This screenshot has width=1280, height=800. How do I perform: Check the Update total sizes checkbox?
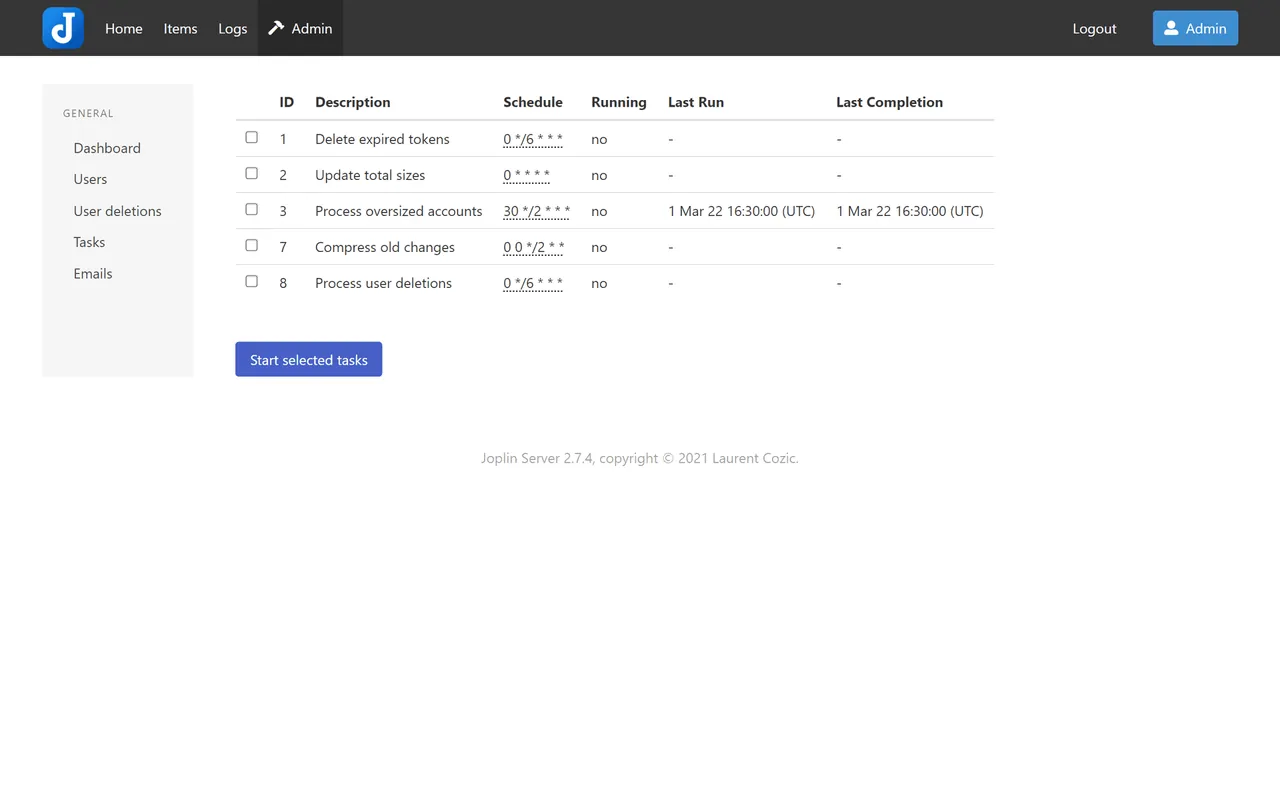252,174
